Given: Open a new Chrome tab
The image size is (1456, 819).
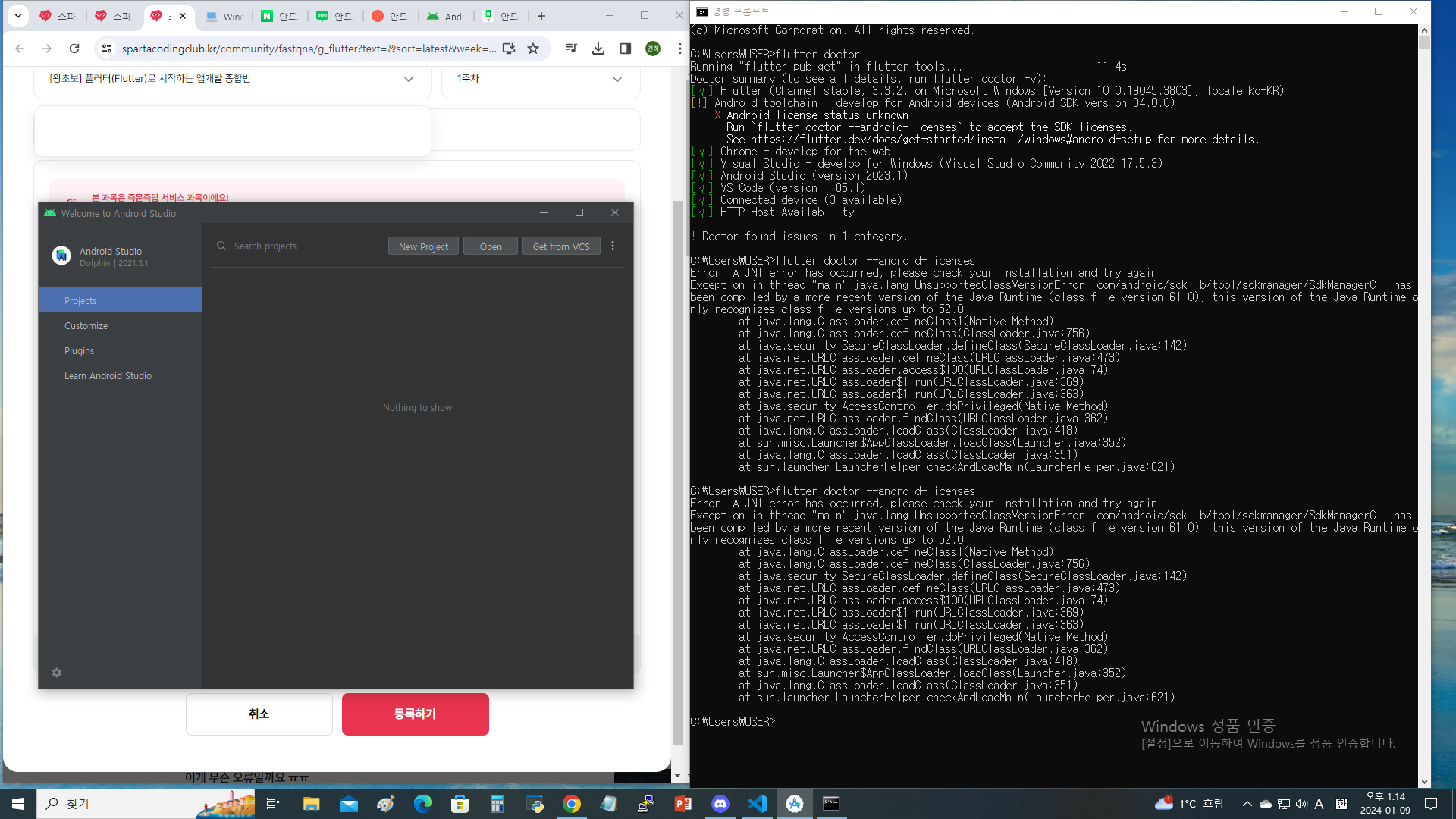Looking at the screenshot, I should (541, 16).
